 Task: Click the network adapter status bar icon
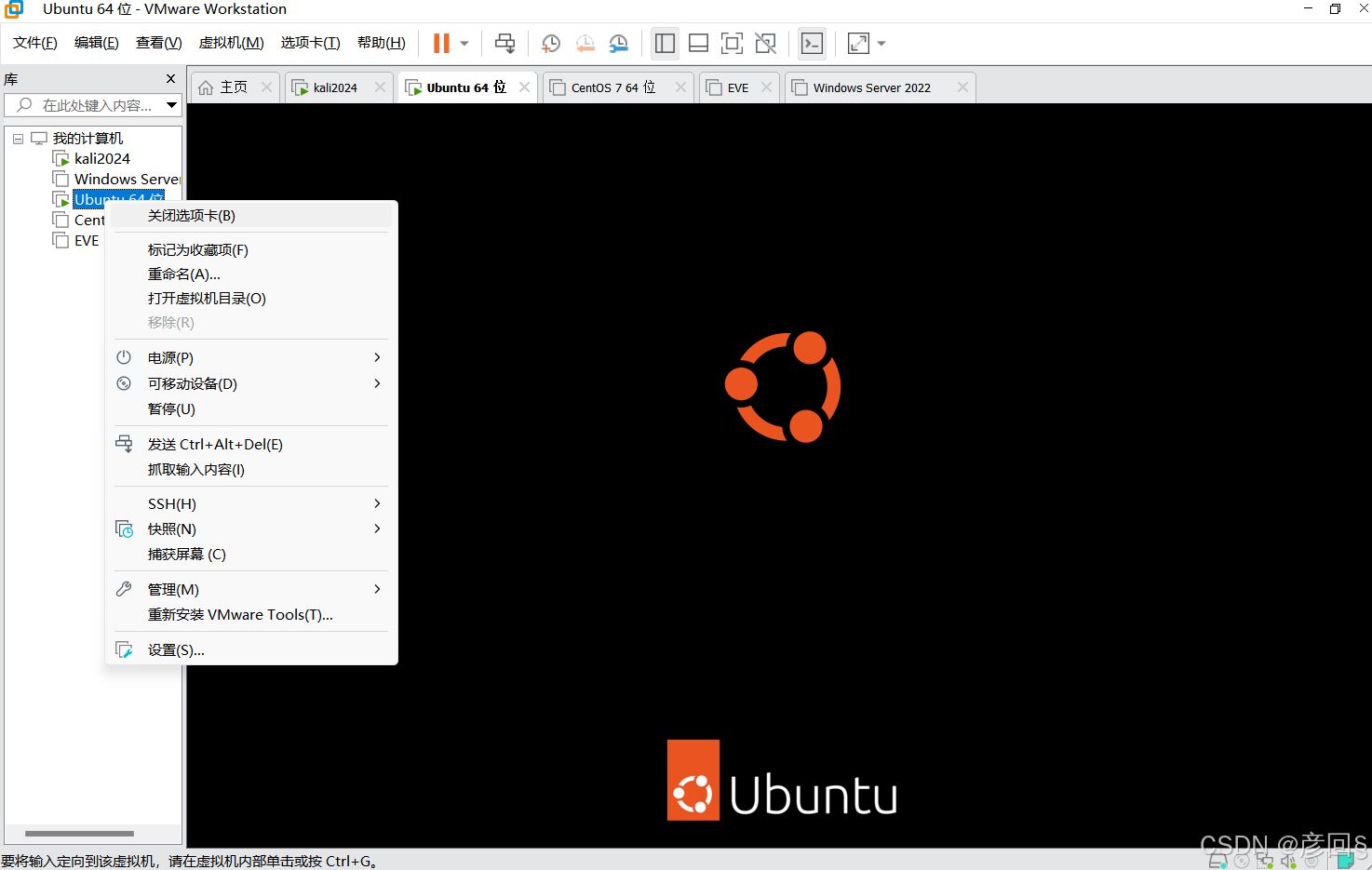tap(1265, 861)
